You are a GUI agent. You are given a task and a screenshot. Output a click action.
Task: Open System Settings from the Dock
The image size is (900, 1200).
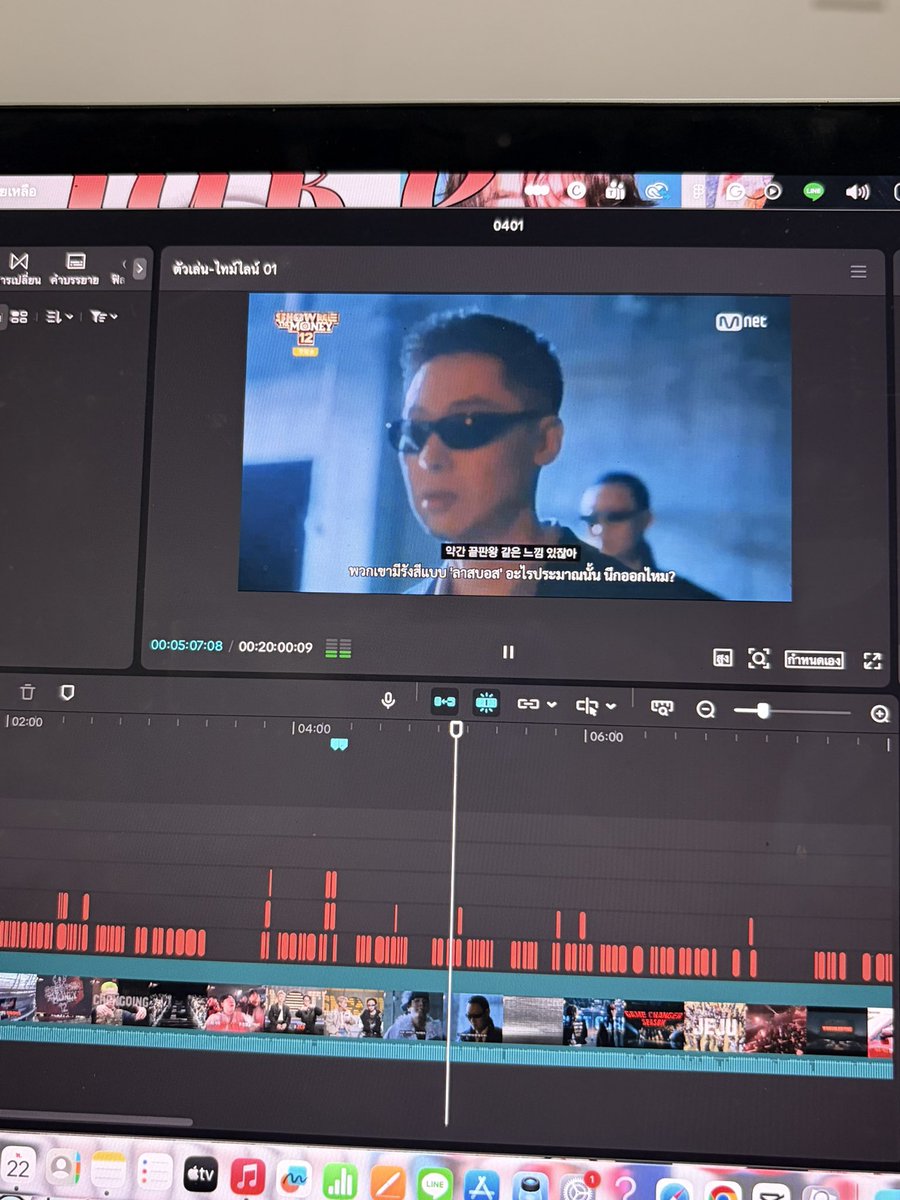[x=578, y=1189]
